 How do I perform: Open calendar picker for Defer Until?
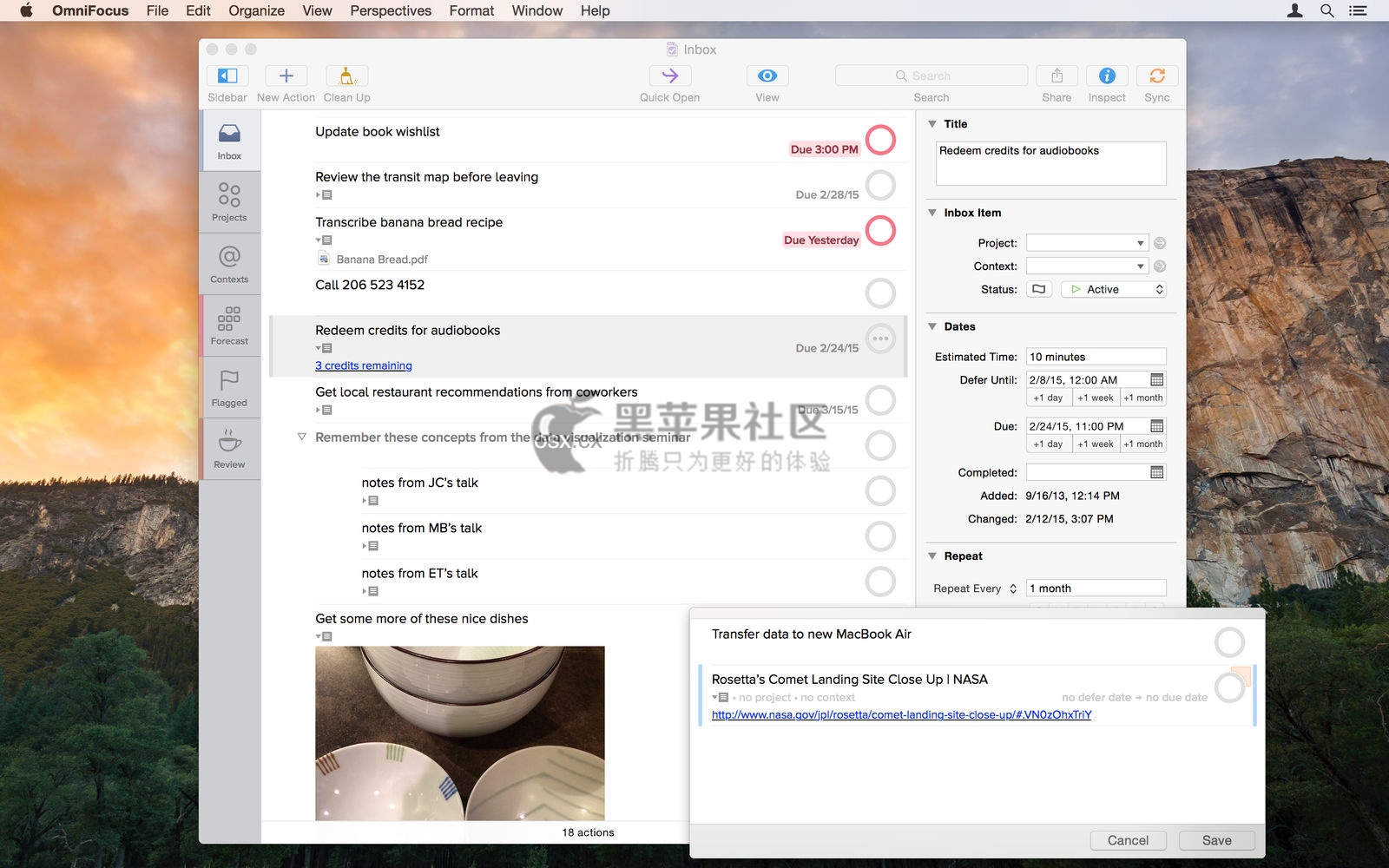click(1156, 379)
